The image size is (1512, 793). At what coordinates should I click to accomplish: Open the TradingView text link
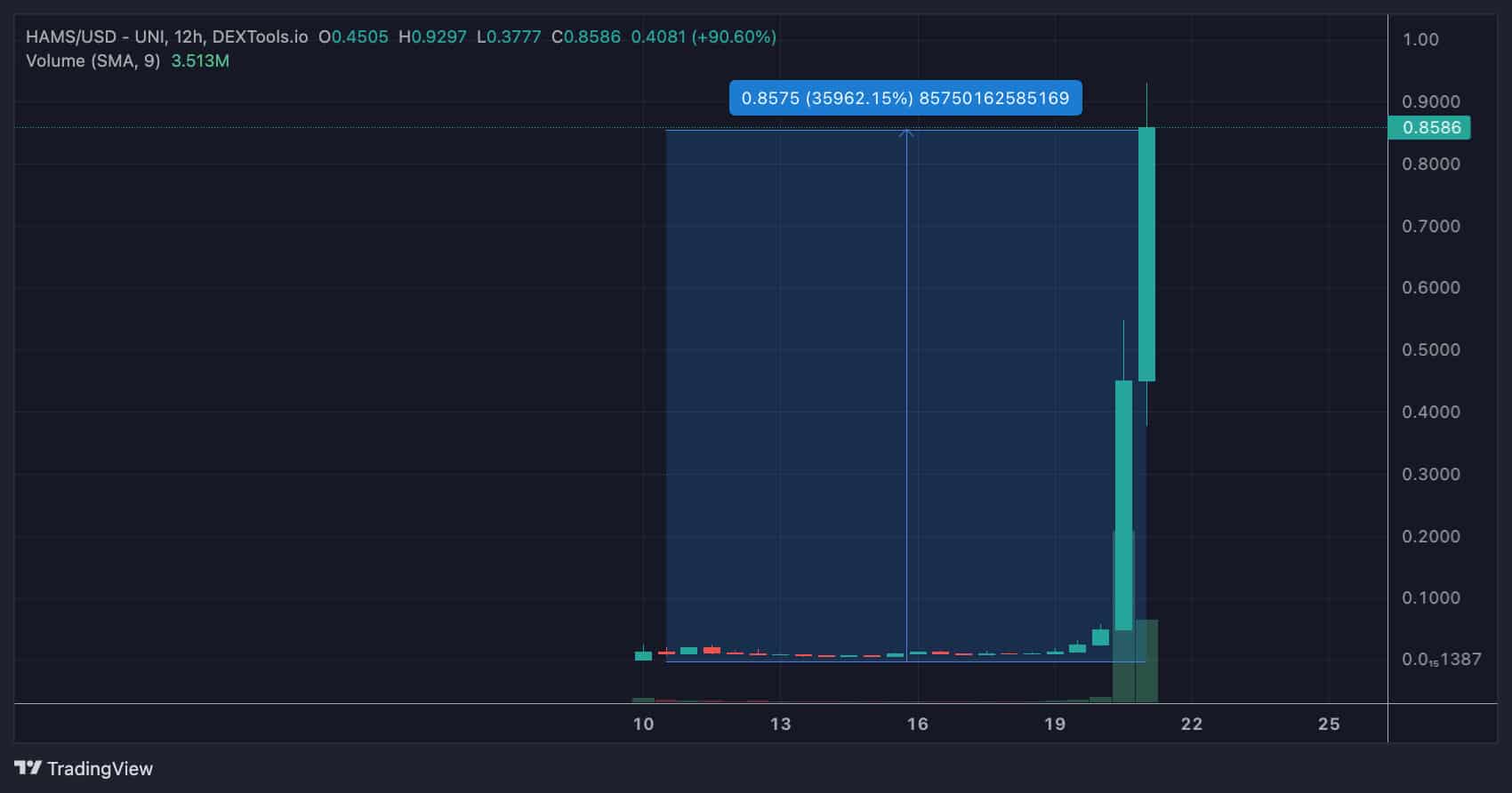(x=100, y=769)
